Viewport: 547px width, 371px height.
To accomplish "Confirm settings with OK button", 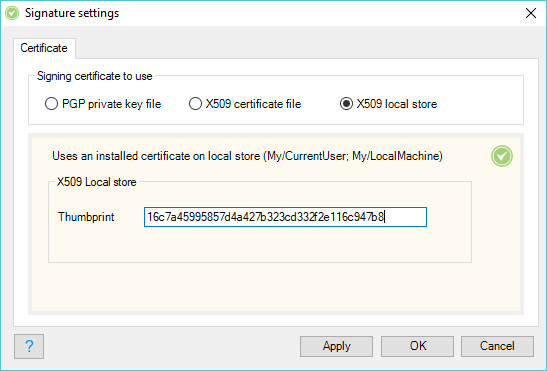I will tap(418, 346).
